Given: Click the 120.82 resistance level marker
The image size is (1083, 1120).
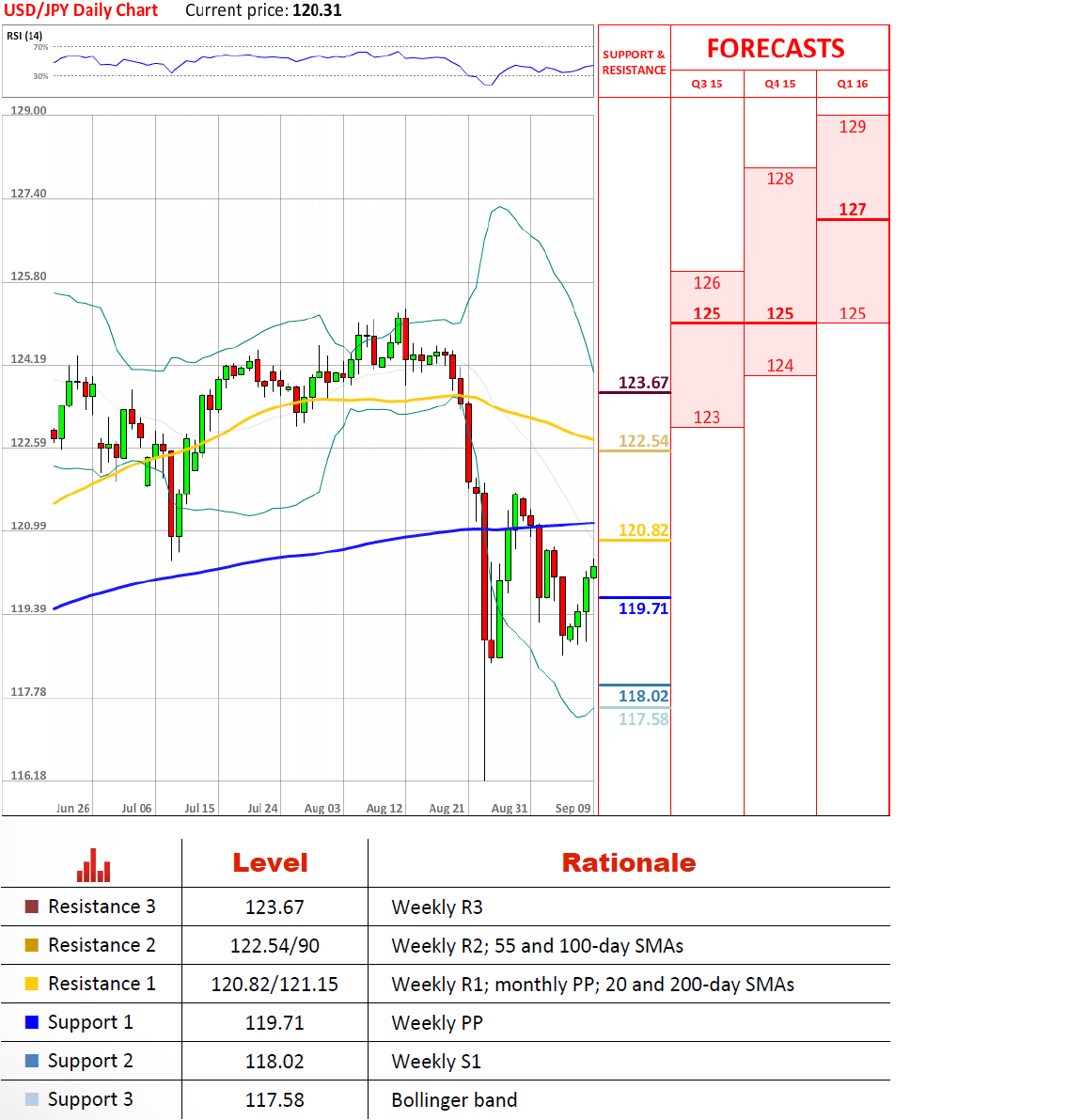Looking at the screenshot, I should click(643, 530).
